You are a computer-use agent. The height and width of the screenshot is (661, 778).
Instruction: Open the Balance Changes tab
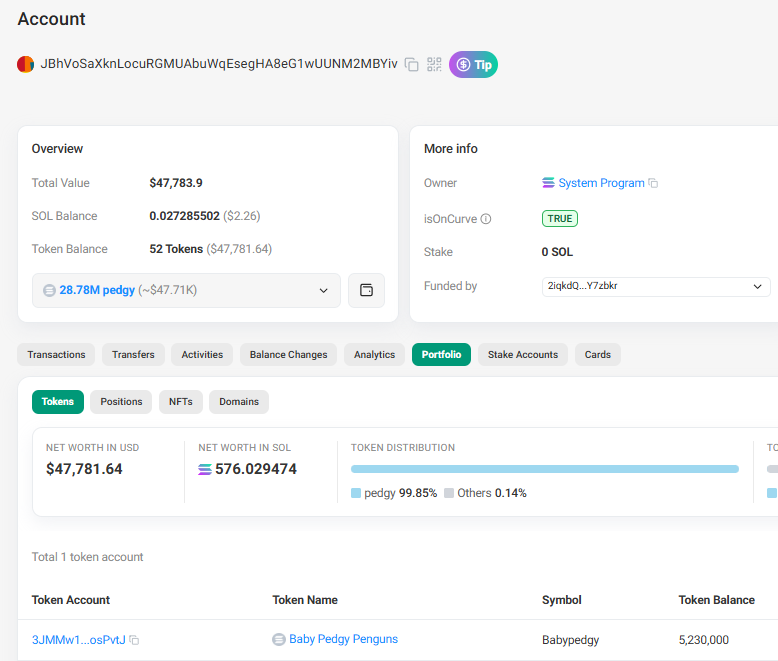tap(288, 354)
